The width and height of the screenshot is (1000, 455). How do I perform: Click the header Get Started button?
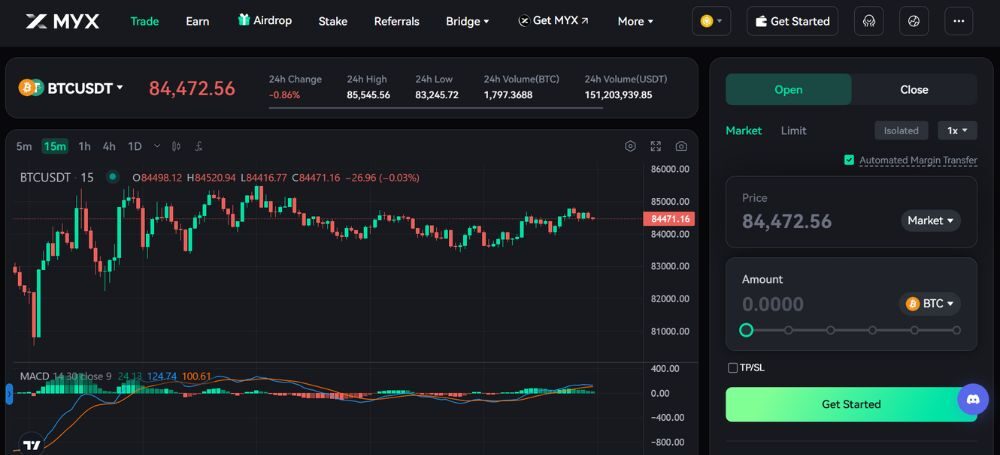(x=793, y=21)
